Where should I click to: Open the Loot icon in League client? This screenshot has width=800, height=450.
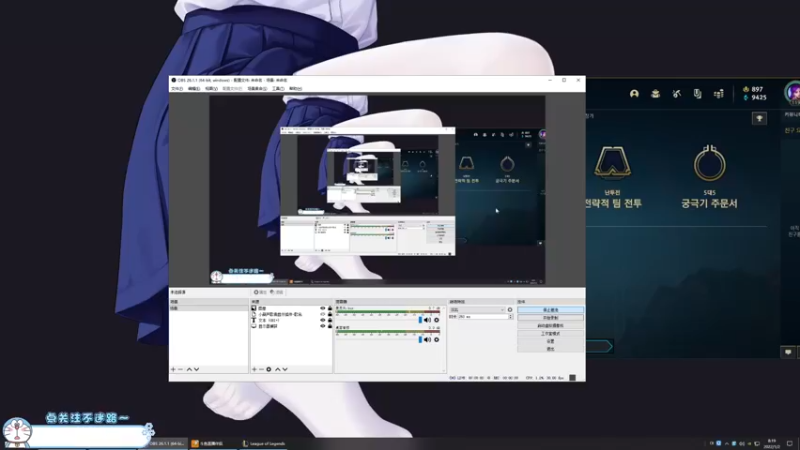697,94
